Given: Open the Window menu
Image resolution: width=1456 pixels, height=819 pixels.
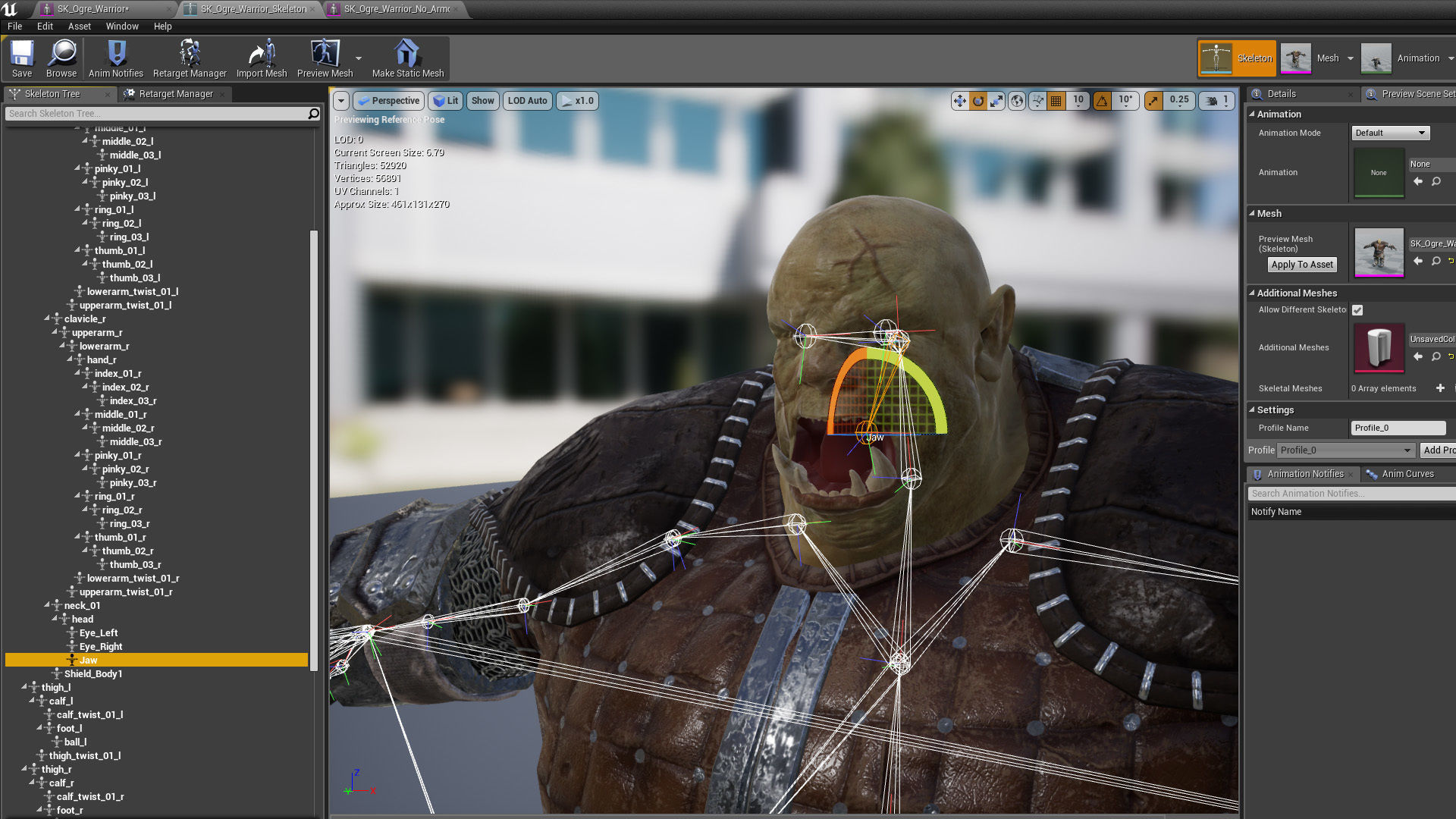Looking at the screenshot, I should click(x=122, y=26).
